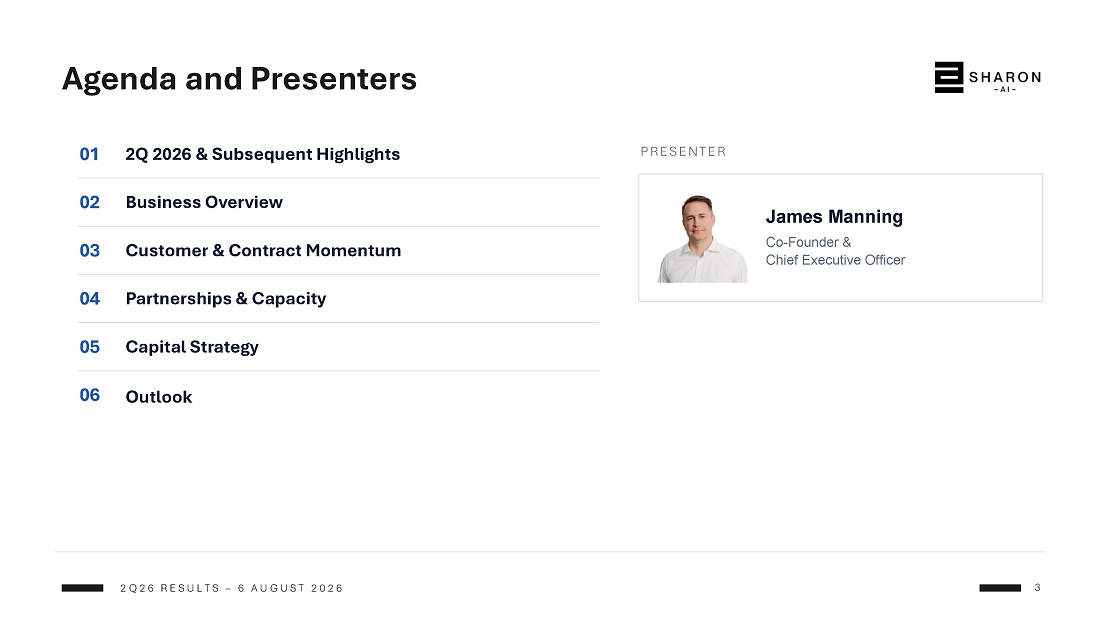
Task: Click the number 02 agenda marker
Action: pyautogui.click(x=90, y=202)
